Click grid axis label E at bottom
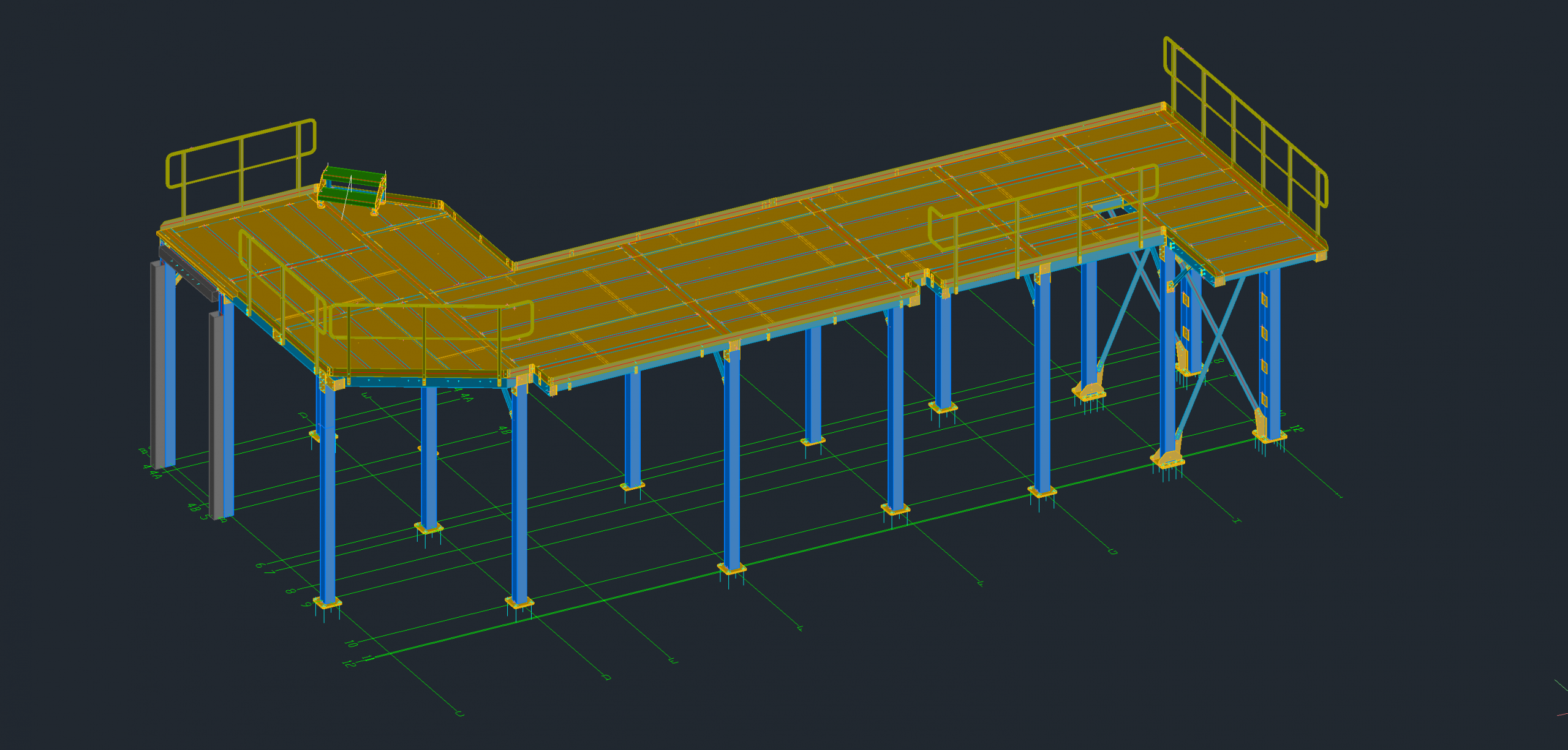The image size is (1568, 750). (673, 661)
